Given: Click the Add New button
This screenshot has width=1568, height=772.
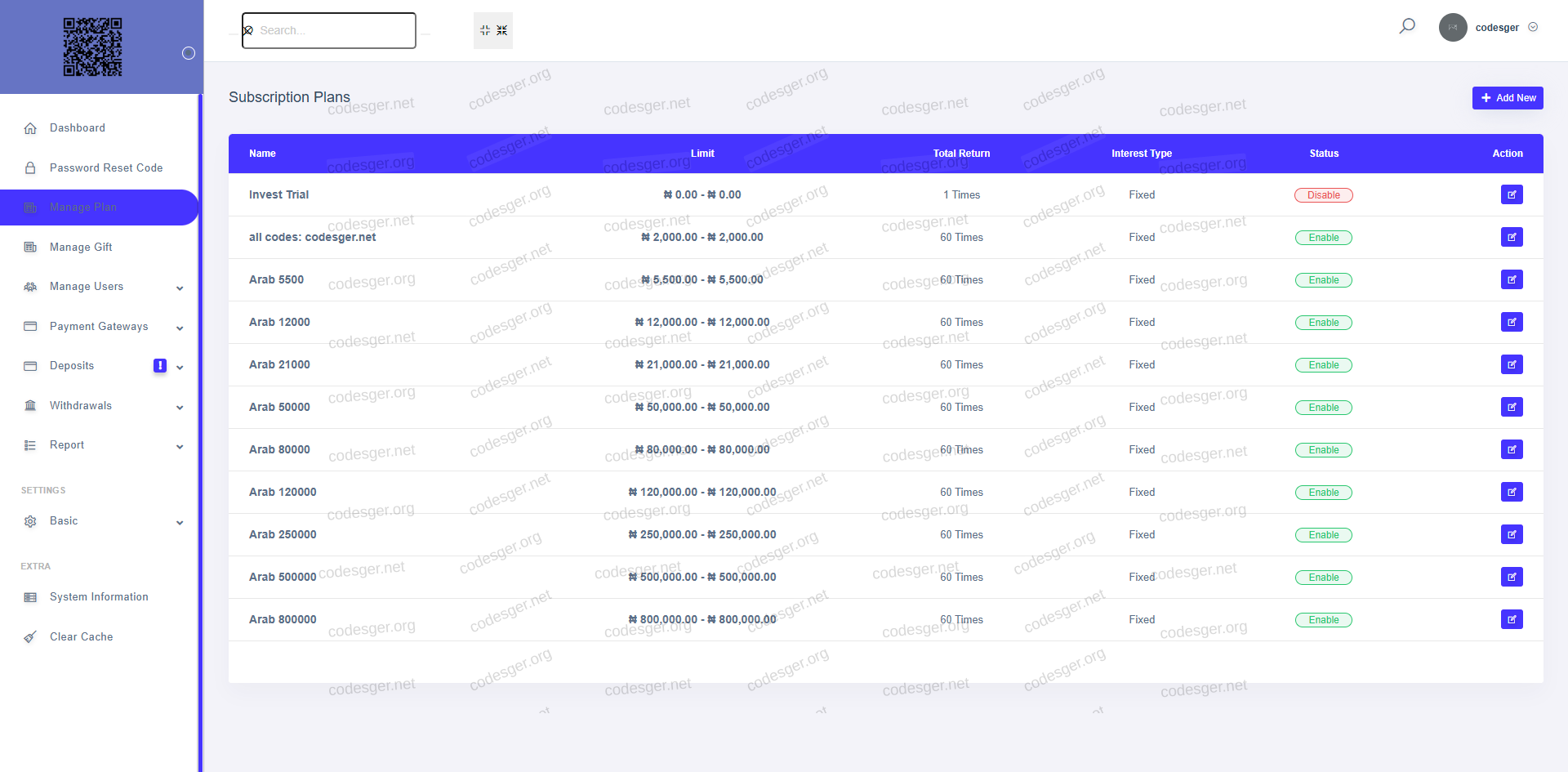Looking at the screenshot, I should tap(1507, 98).
